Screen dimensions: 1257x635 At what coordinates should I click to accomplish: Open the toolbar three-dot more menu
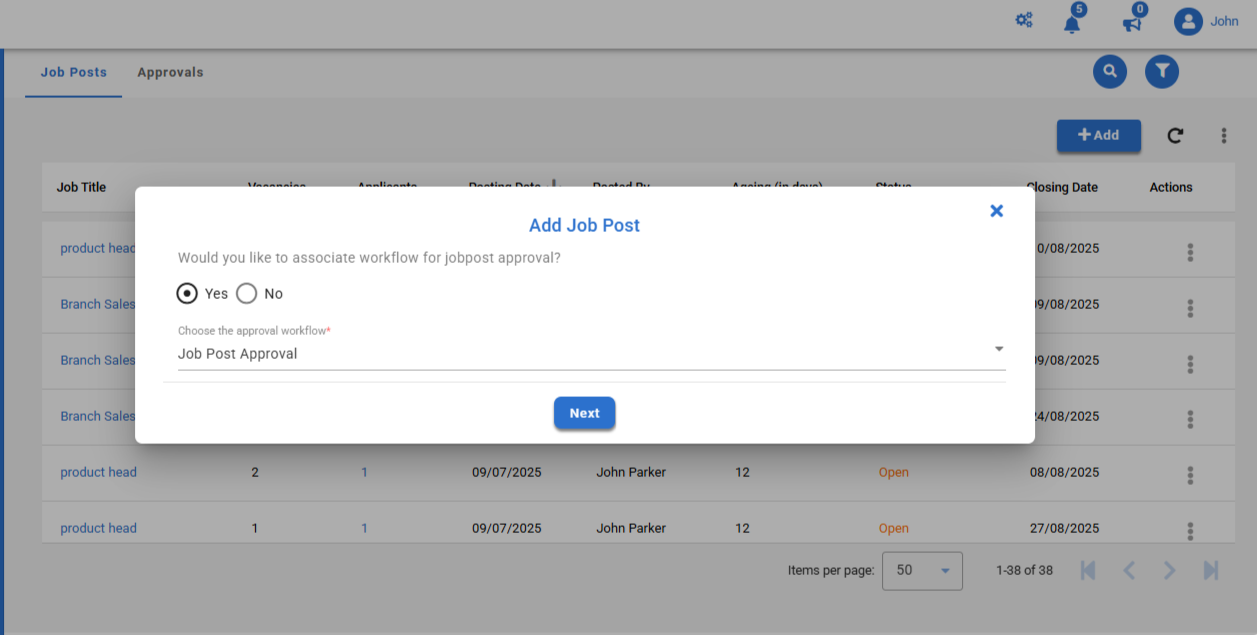click(x=1224, y=136)
